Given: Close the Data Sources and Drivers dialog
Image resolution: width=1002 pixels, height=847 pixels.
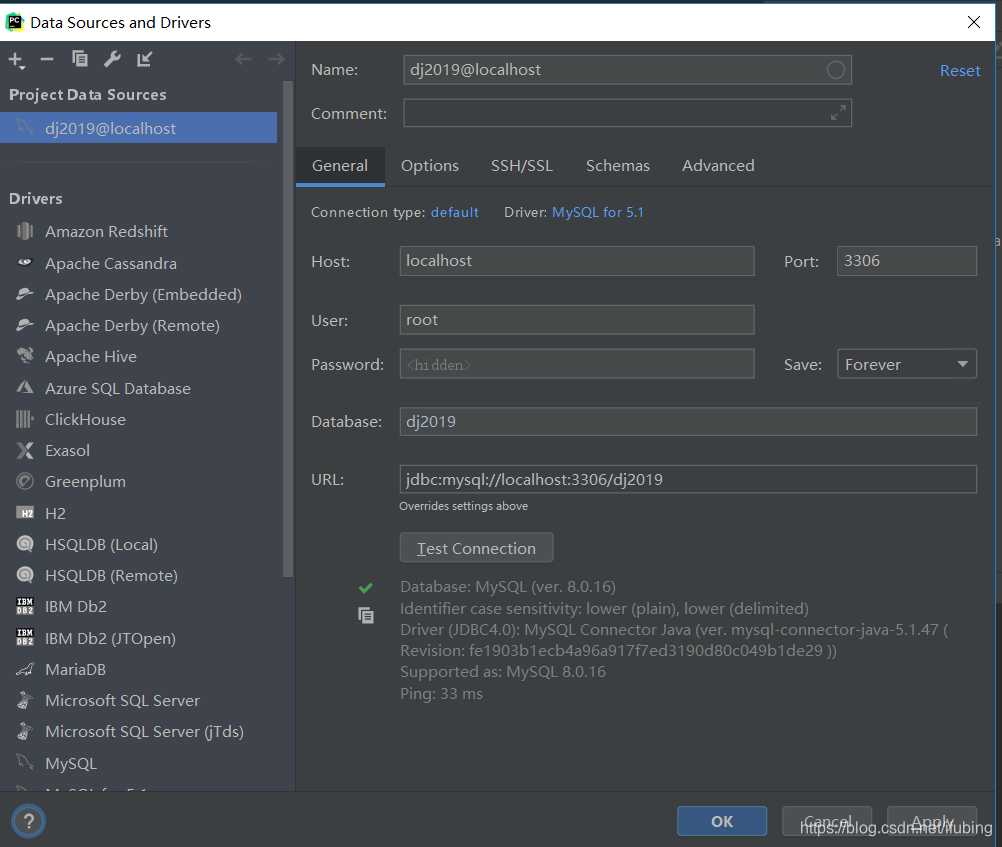Looking at the screenshot, I should coord(974,22).
